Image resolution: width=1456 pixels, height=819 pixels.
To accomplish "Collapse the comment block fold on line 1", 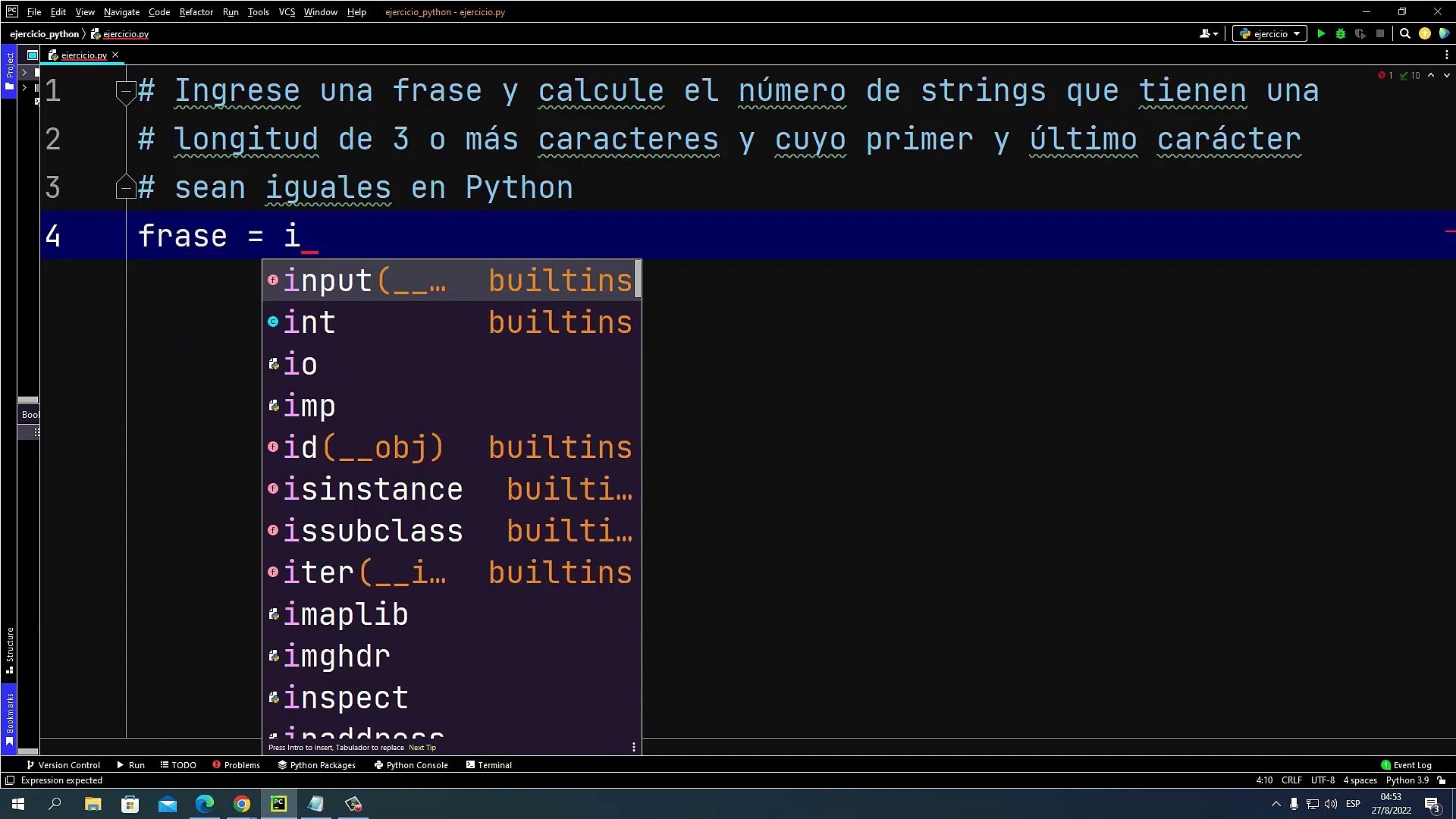I will click(125, 92).
